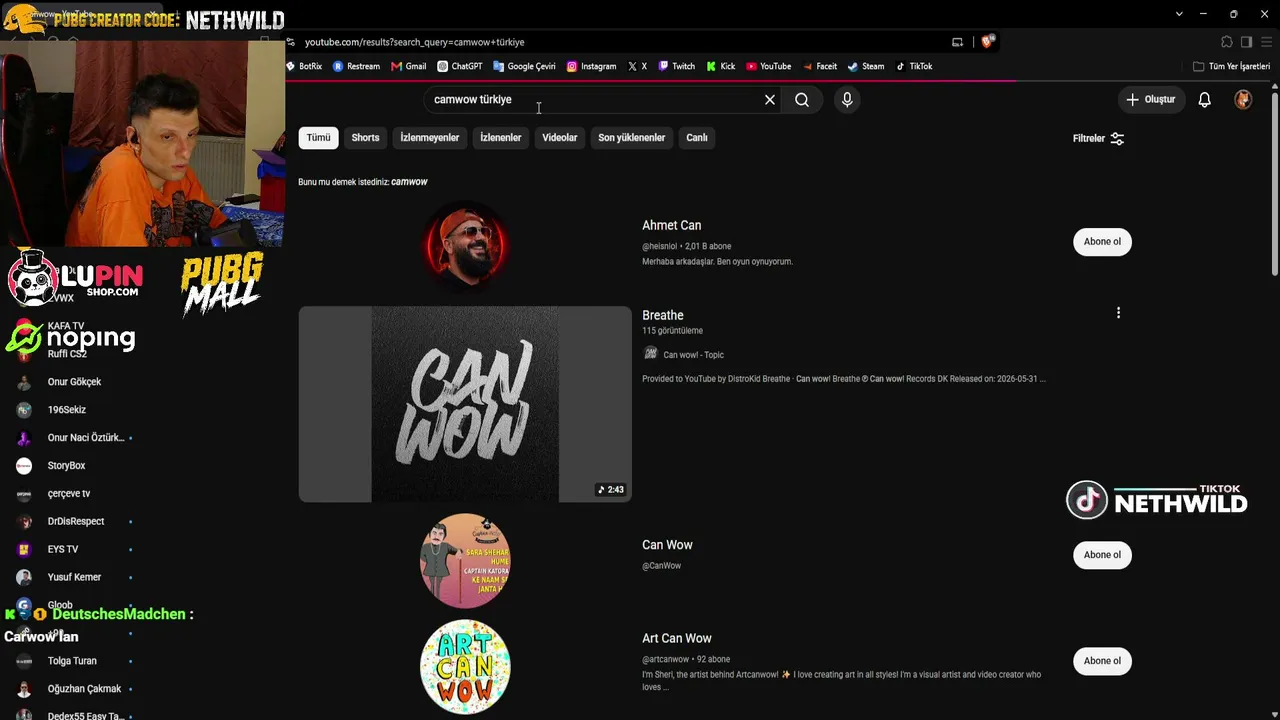
Task: Open the Gmail bookmark
Action: [x=409, y=67]
